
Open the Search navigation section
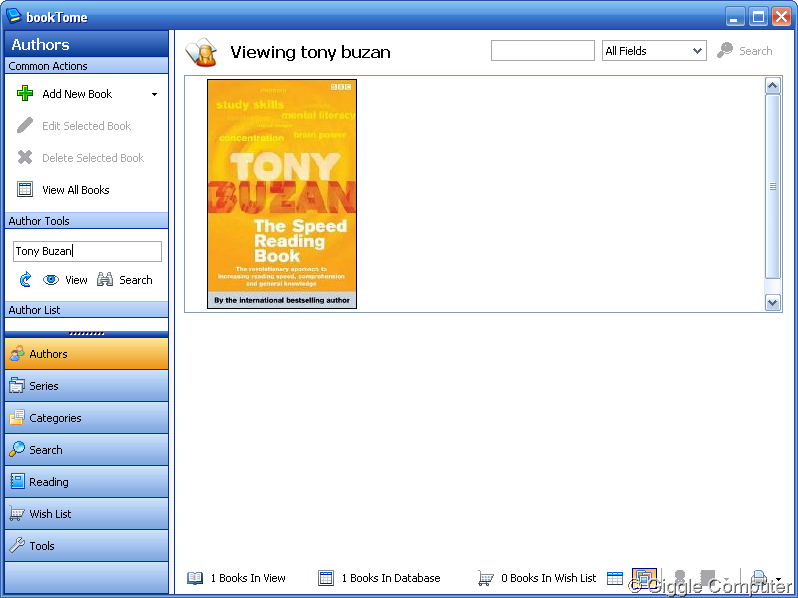(87, 450)
